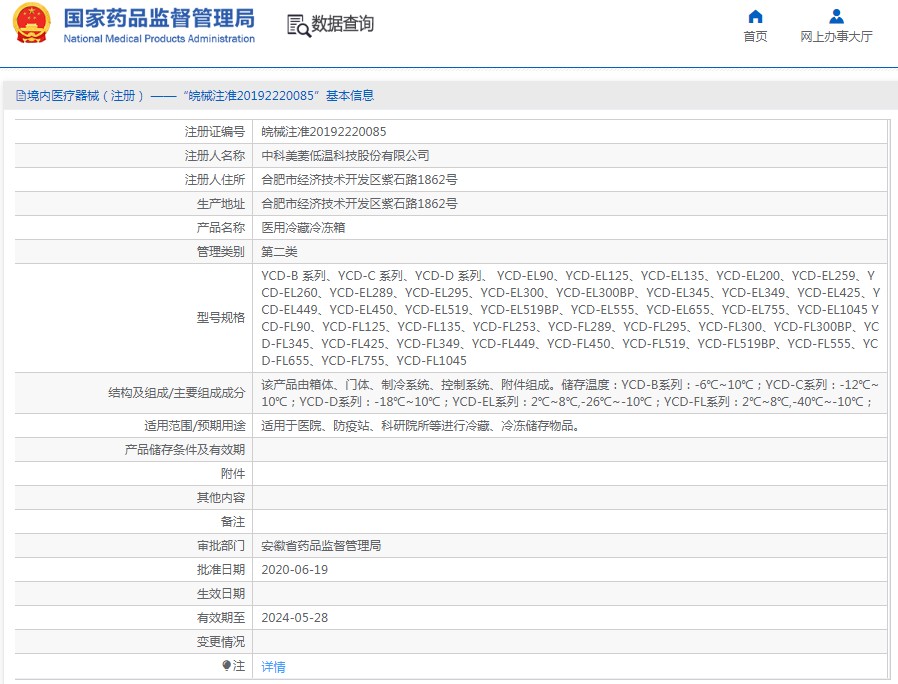Click the 适用范围/预期用途 label
This screenshot has height=684, width=898.
coord(195,426)
